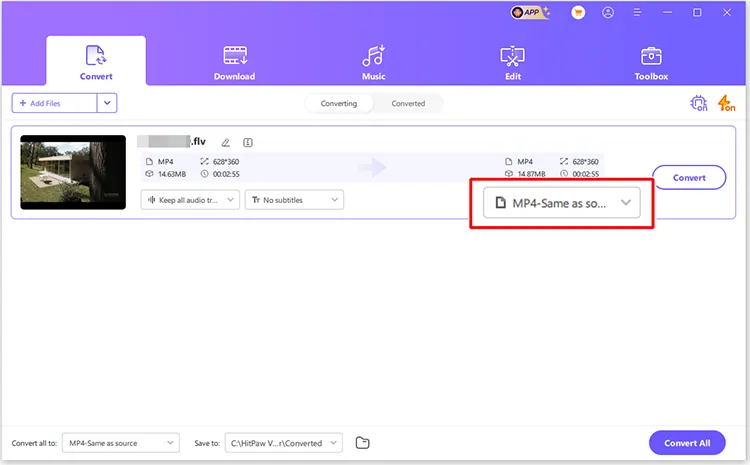The width and height of the screenshot is (750, 465).
Task: Show the Converted list
Action: point(408,103)
